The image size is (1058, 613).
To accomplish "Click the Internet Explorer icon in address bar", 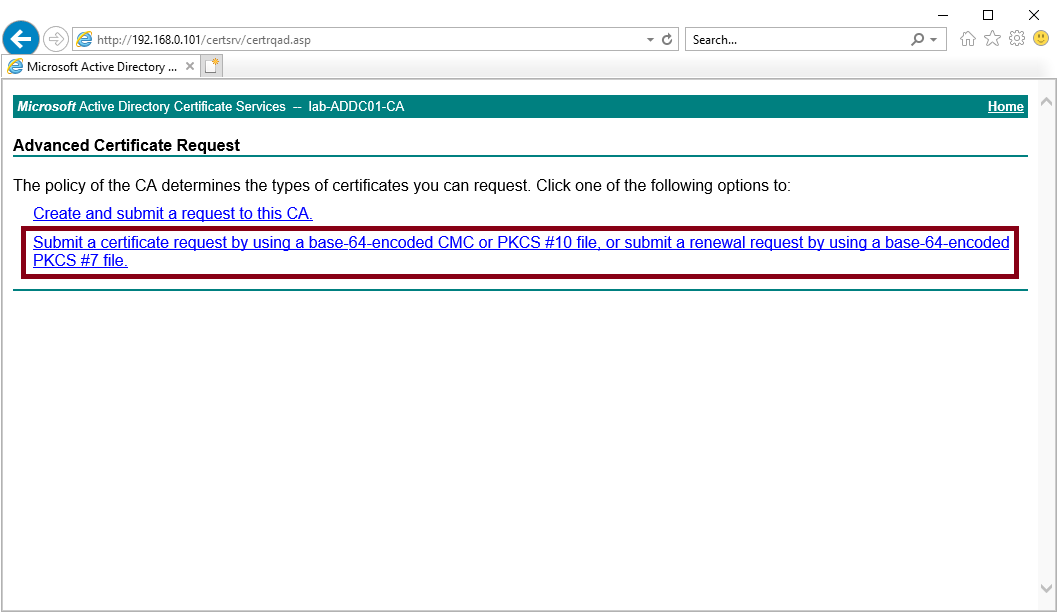I will pos(84,40).
